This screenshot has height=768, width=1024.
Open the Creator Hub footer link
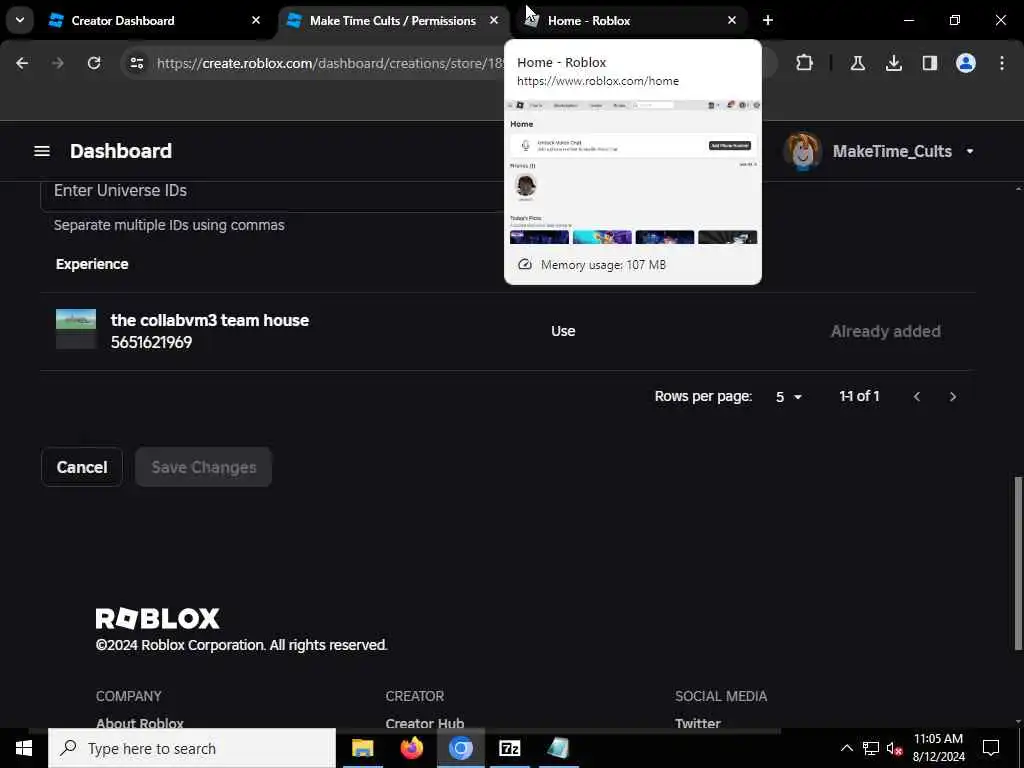click(x=424, y=722)
